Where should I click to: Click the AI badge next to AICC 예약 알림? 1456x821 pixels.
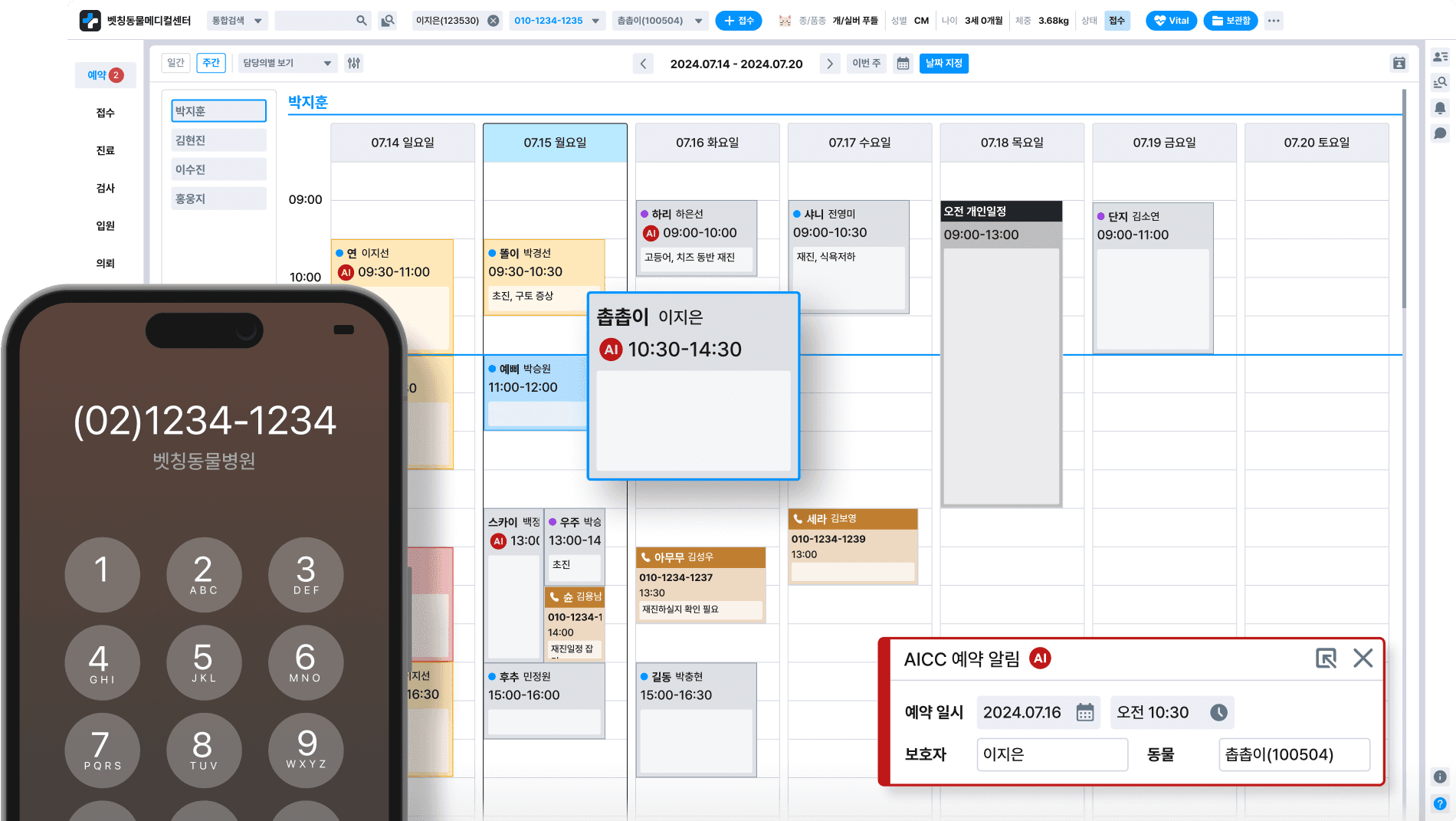click(1040, 658)
